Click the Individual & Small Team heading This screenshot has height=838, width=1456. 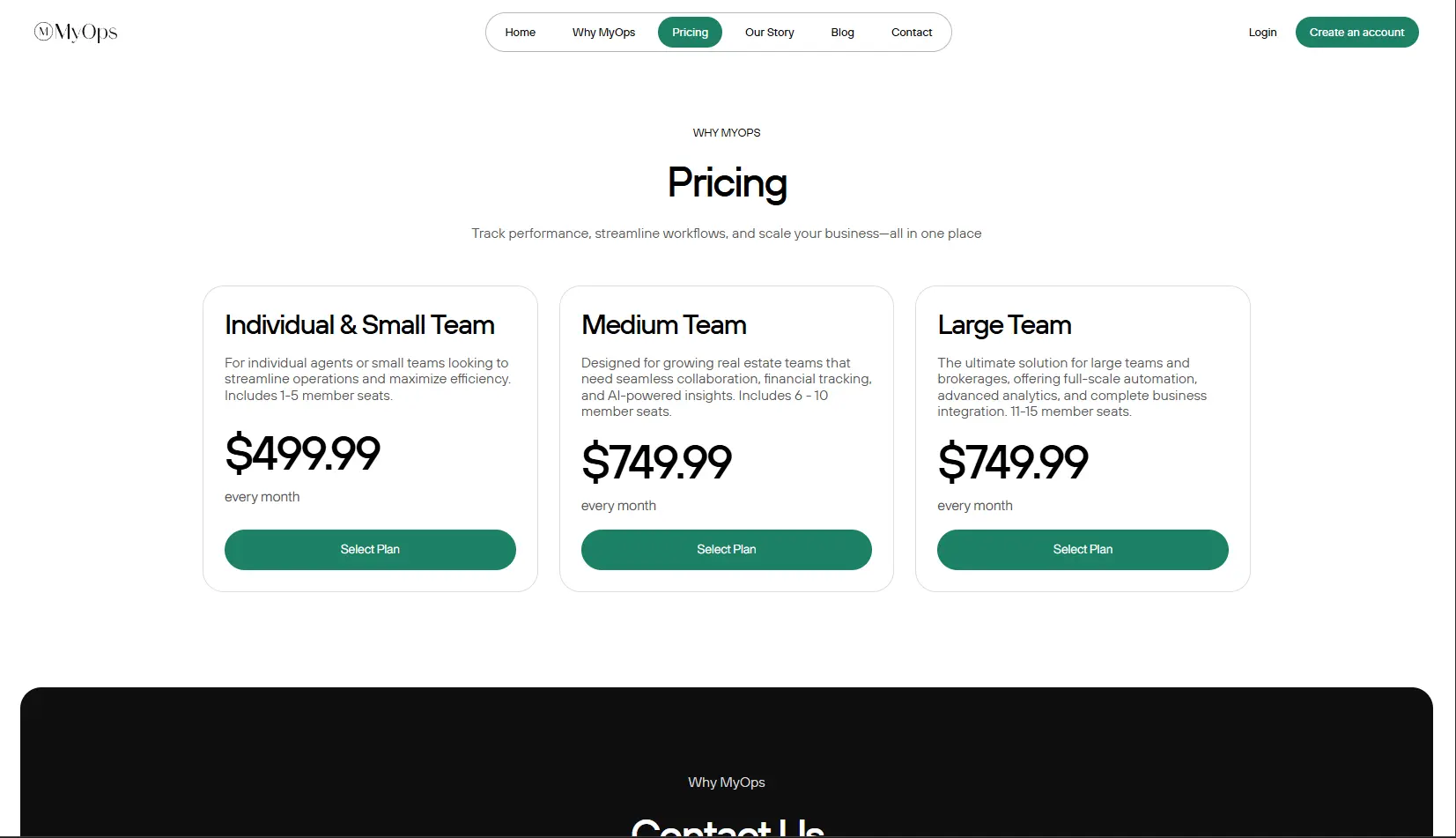pos(359,325)
